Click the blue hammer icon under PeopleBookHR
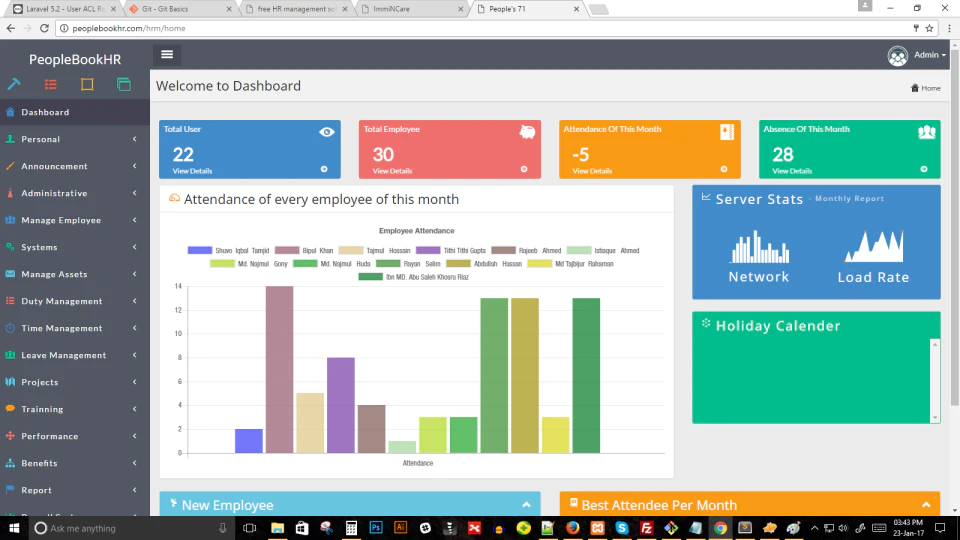The width and height of the screenshot is (960, 540). (x=14, y=84)
